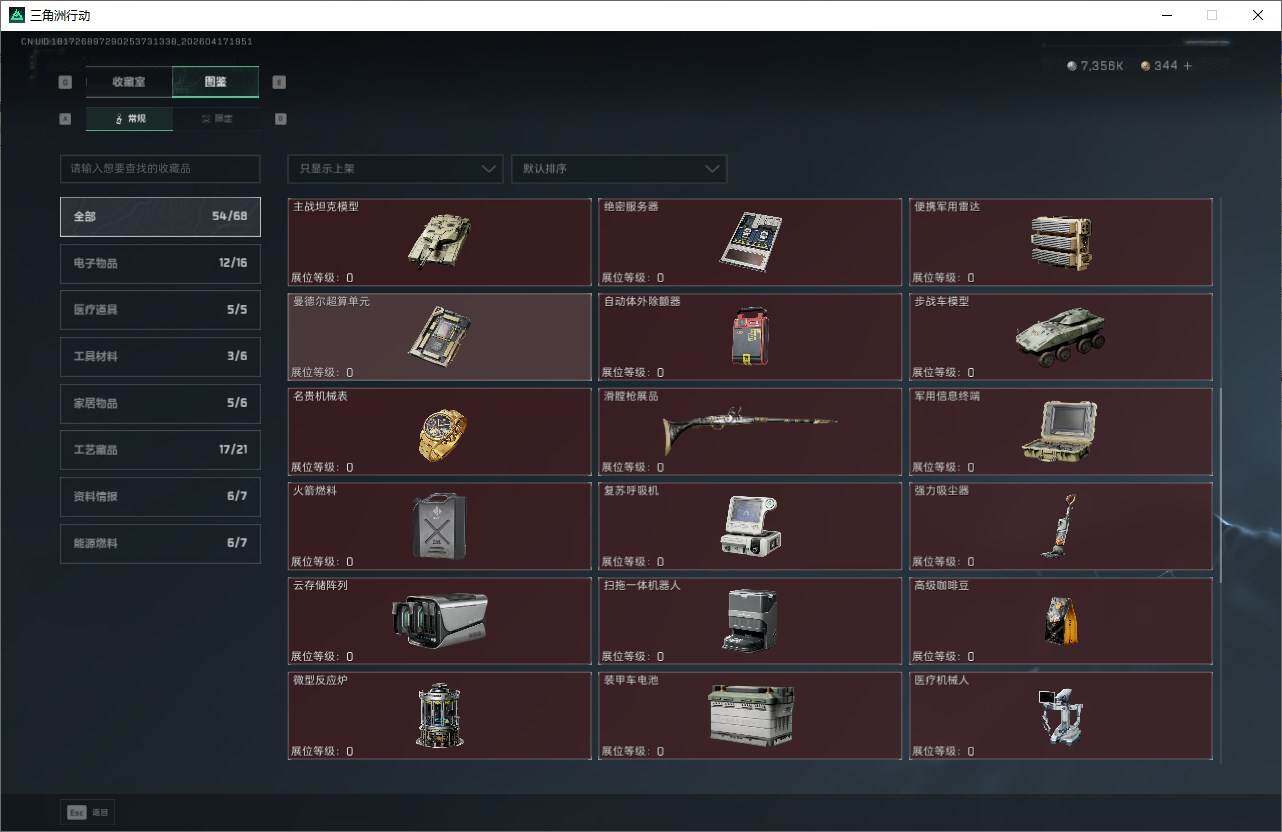The height and width of the screenshot is (832, 1282).
Task: Click the 军用信息终端 terminal icon
Action: click(1060, 431)
